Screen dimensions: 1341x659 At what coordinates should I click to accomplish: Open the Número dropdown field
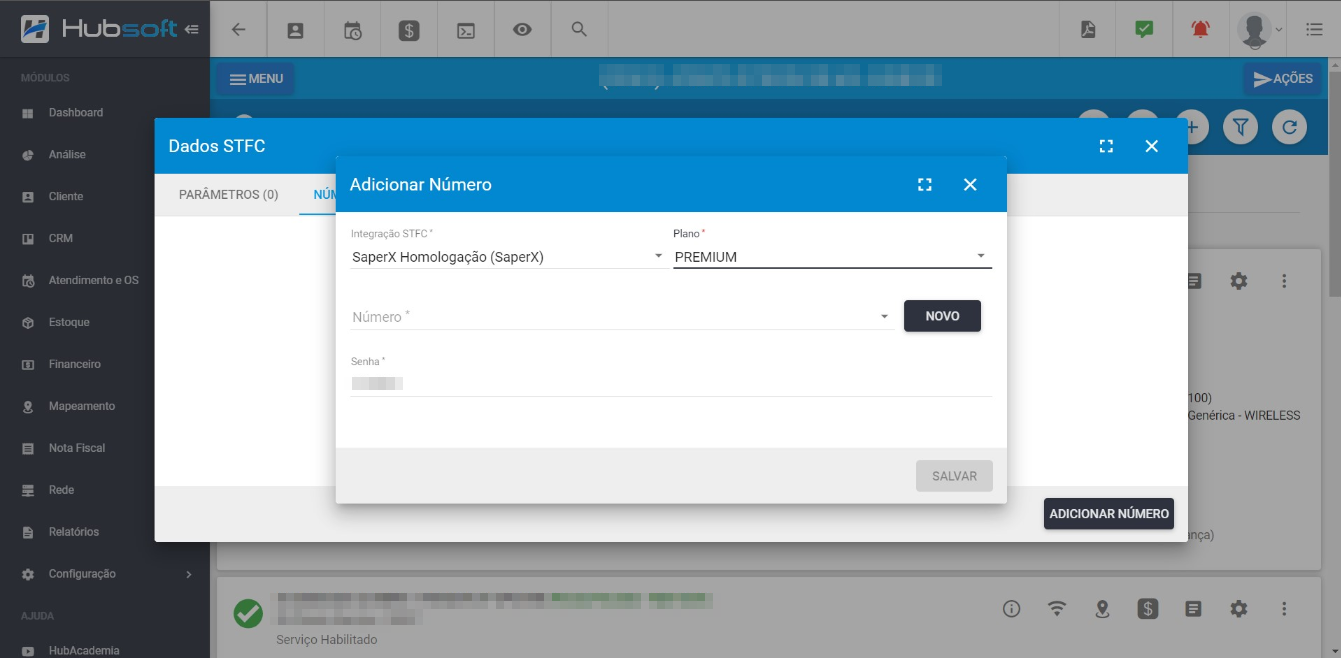click(620, 317)
